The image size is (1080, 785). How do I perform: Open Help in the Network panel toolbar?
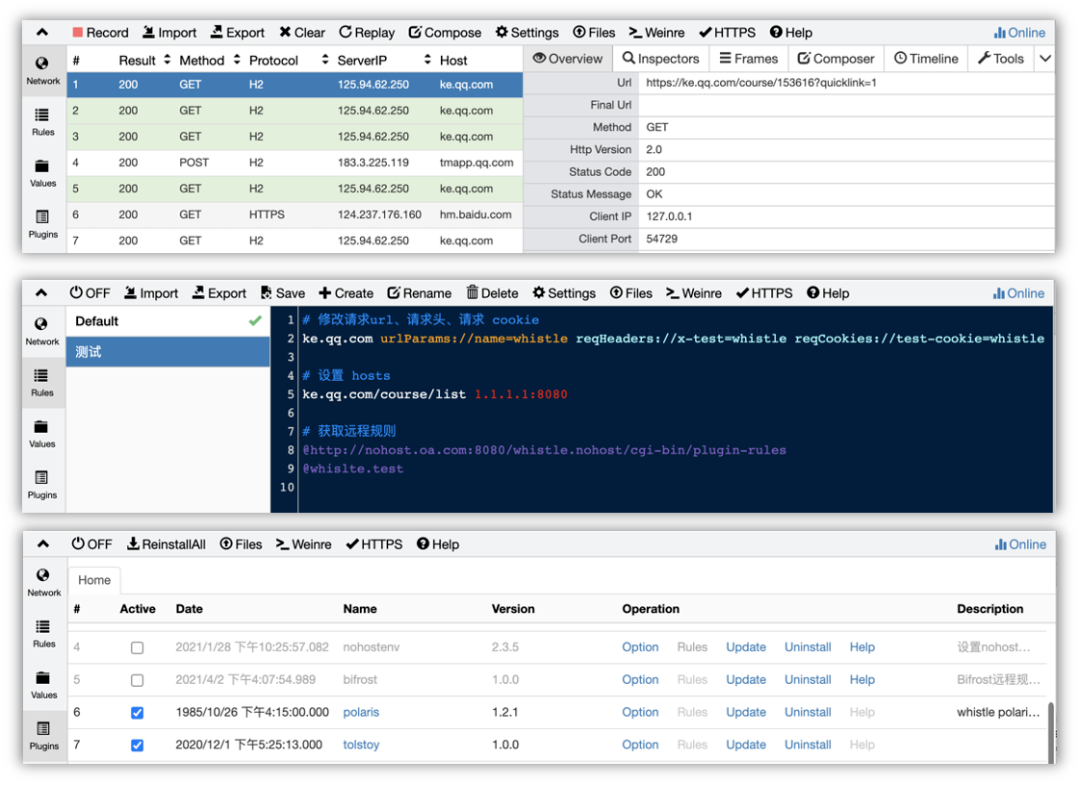point(791,32)
